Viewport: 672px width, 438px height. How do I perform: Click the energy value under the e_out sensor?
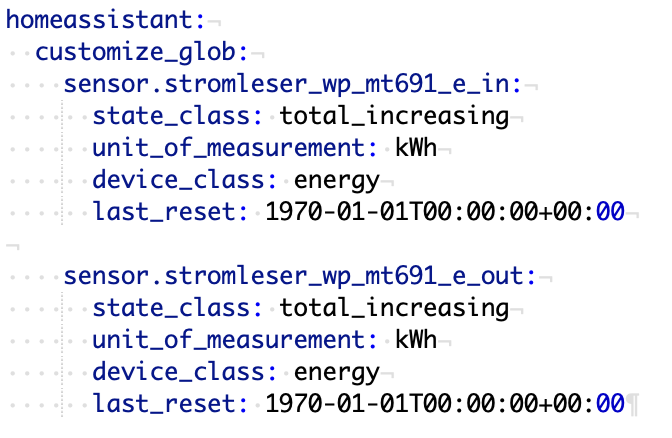pyautogui.click(x=337, y=371)
